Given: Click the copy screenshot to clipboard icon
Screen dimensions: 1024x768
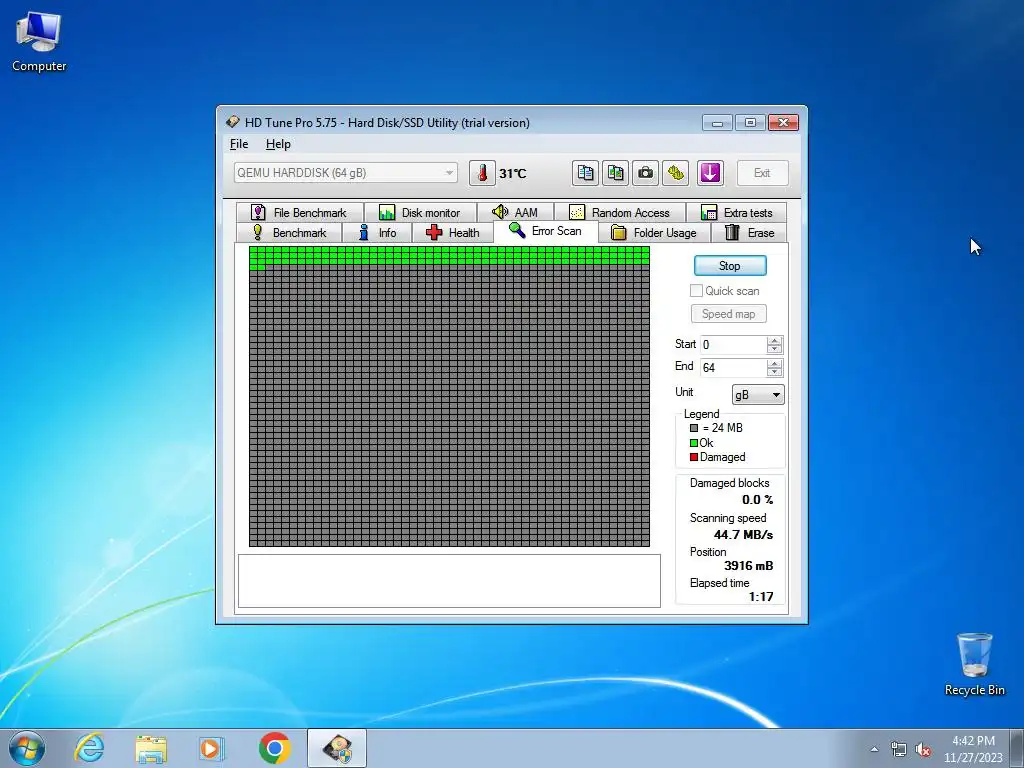Looking at the screenshot, I should coord(616,173).
